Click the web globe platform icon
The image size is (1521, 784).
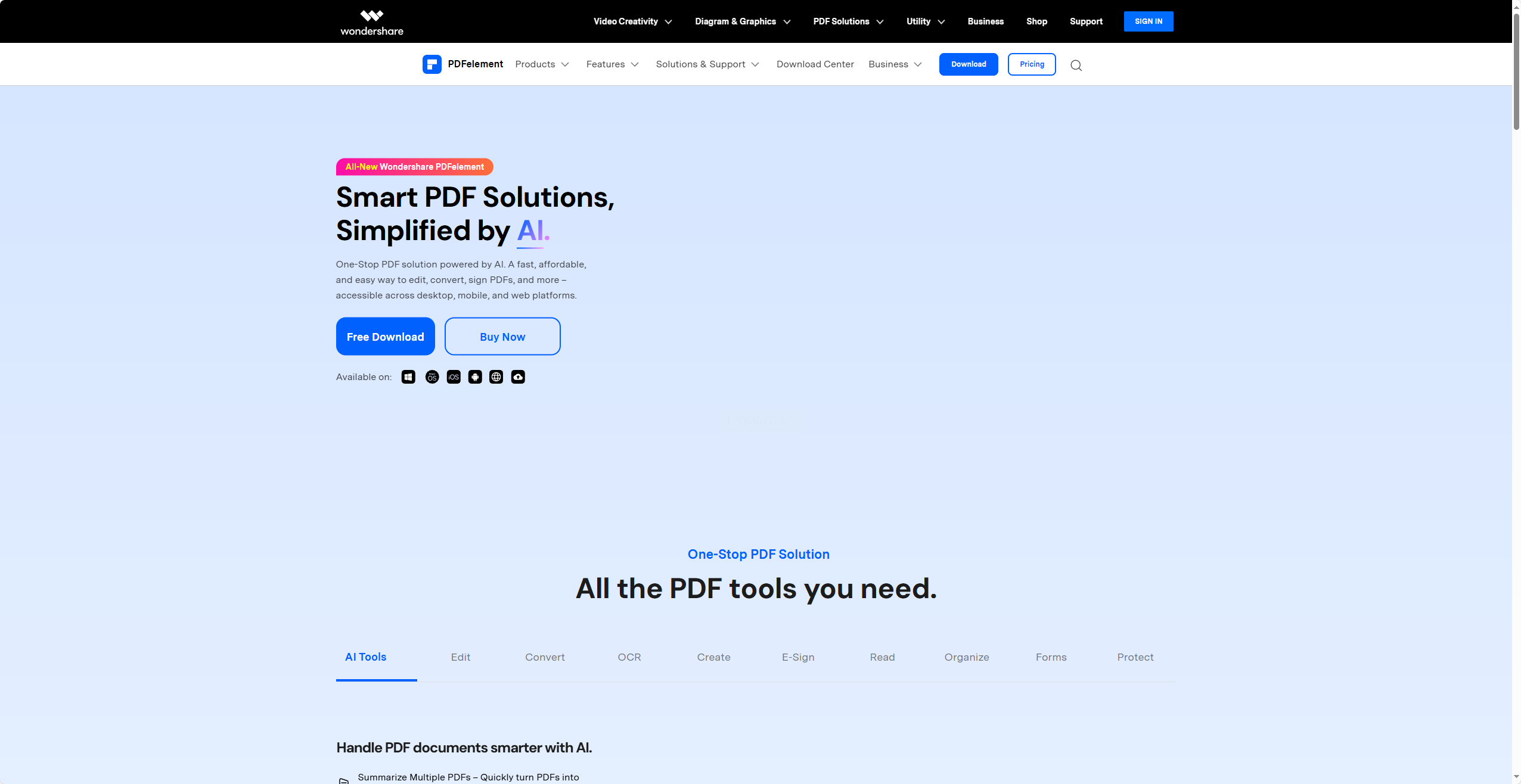(x=496, y=377)
